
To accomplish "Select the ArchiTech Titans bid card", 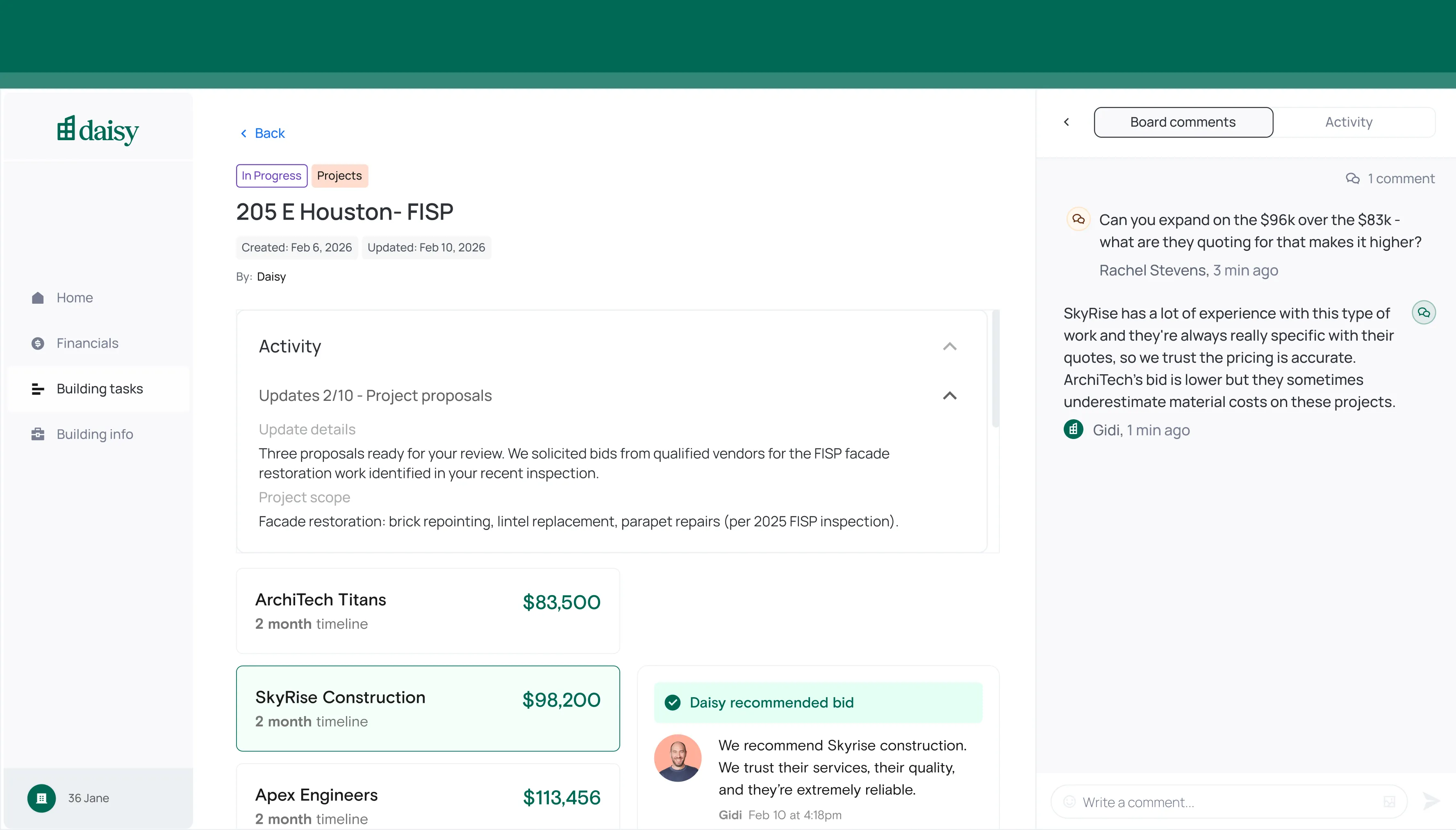I will 428,611.
